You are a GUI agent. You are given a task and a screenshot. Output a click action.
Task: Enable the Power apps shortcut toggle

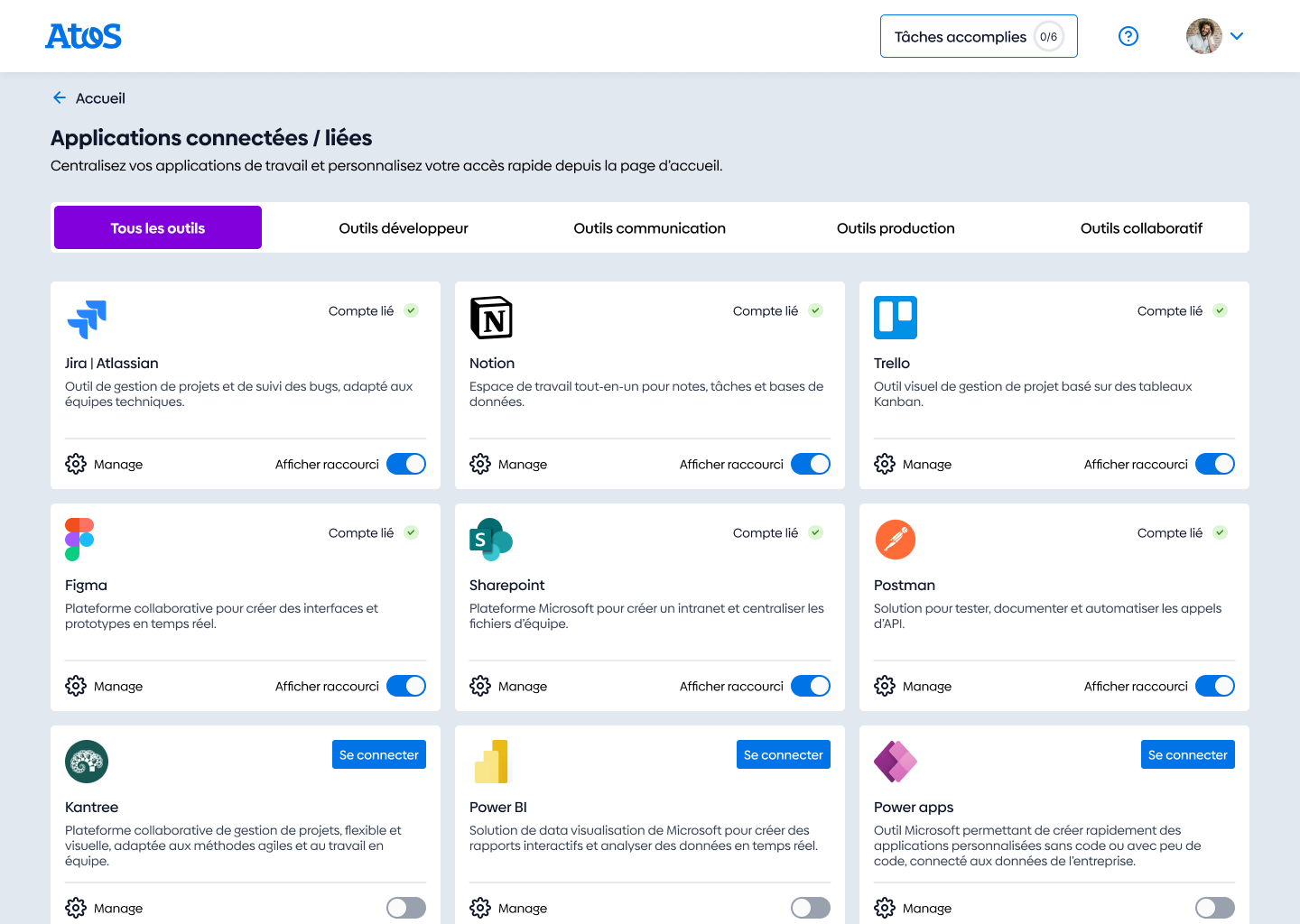click(1215, 908)
